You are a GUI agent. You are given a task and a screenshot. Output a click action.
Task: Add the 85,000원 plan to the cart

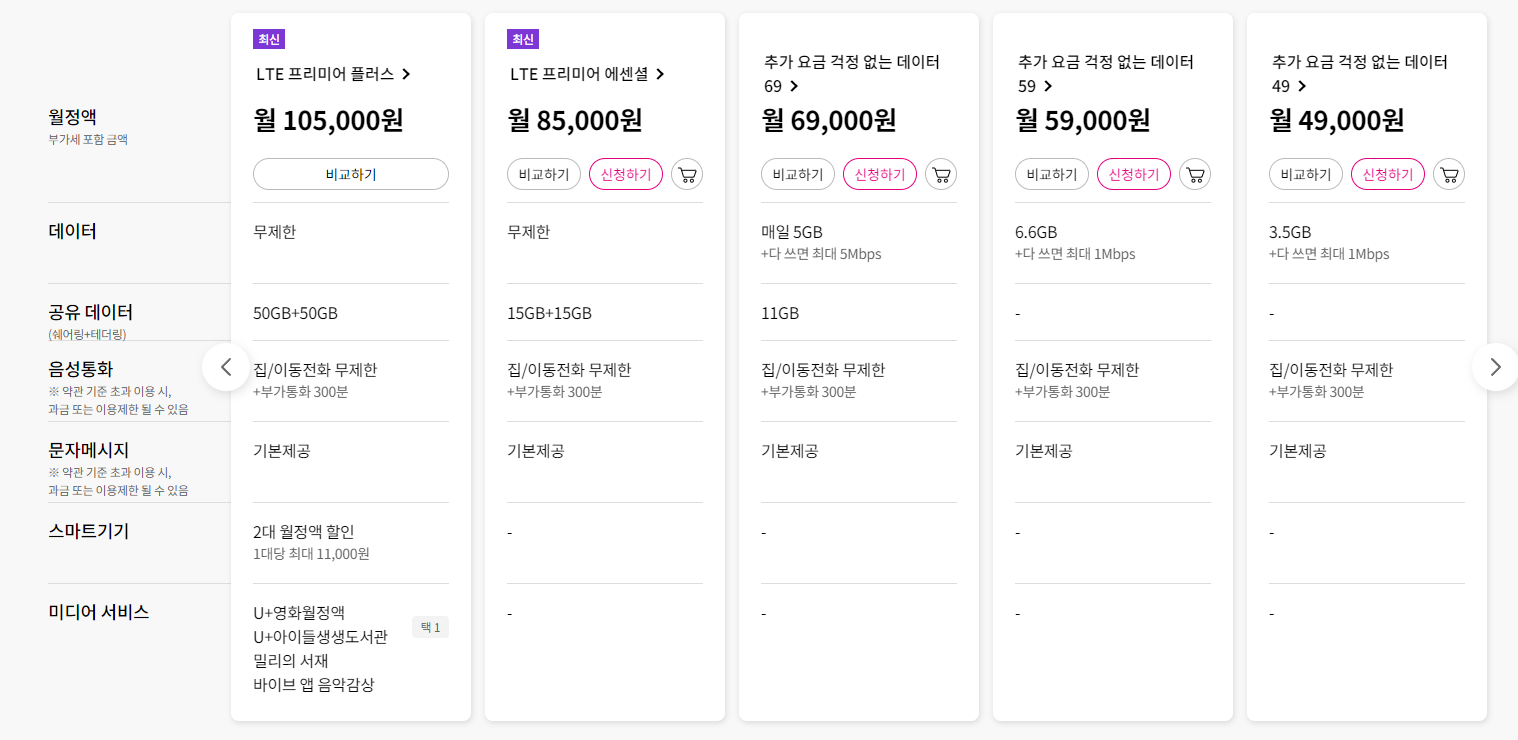tap(687, 174)
